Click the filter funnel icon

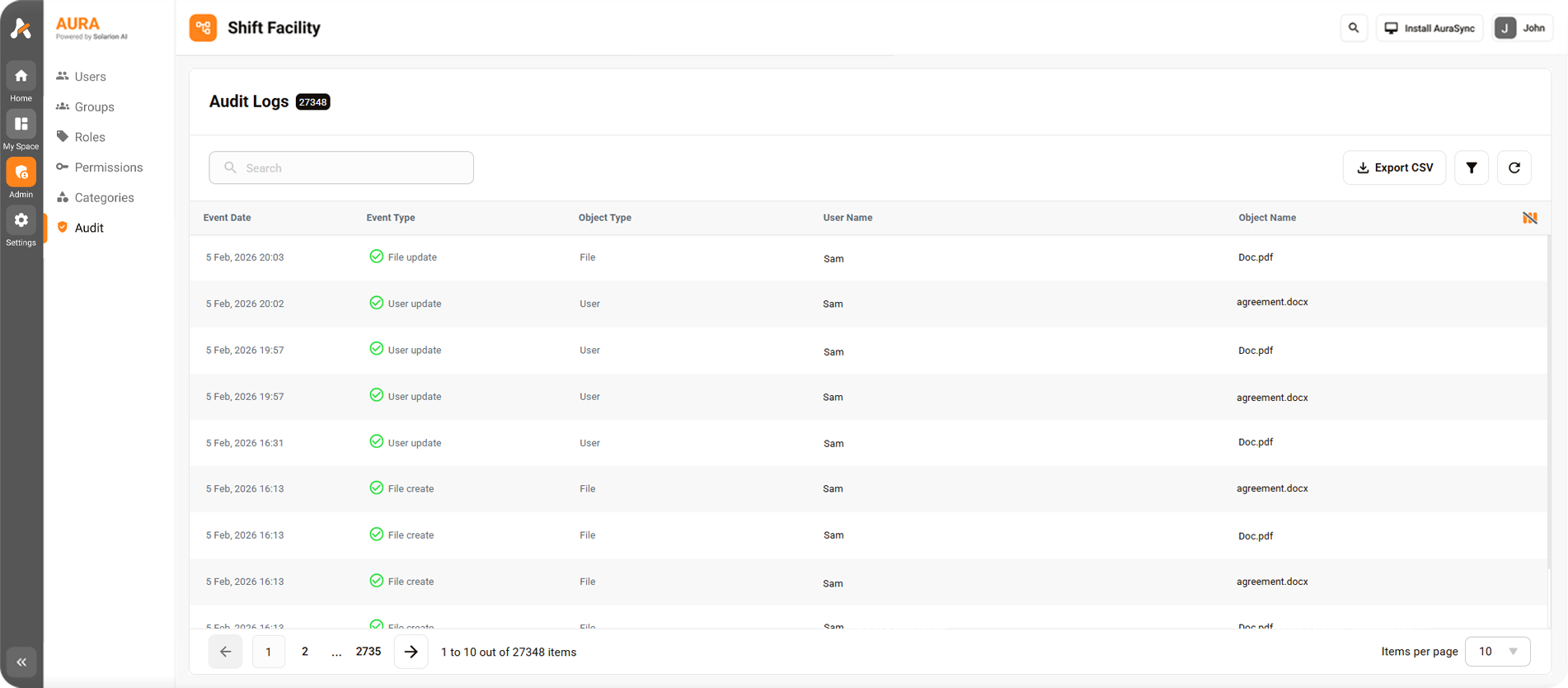1471,168
